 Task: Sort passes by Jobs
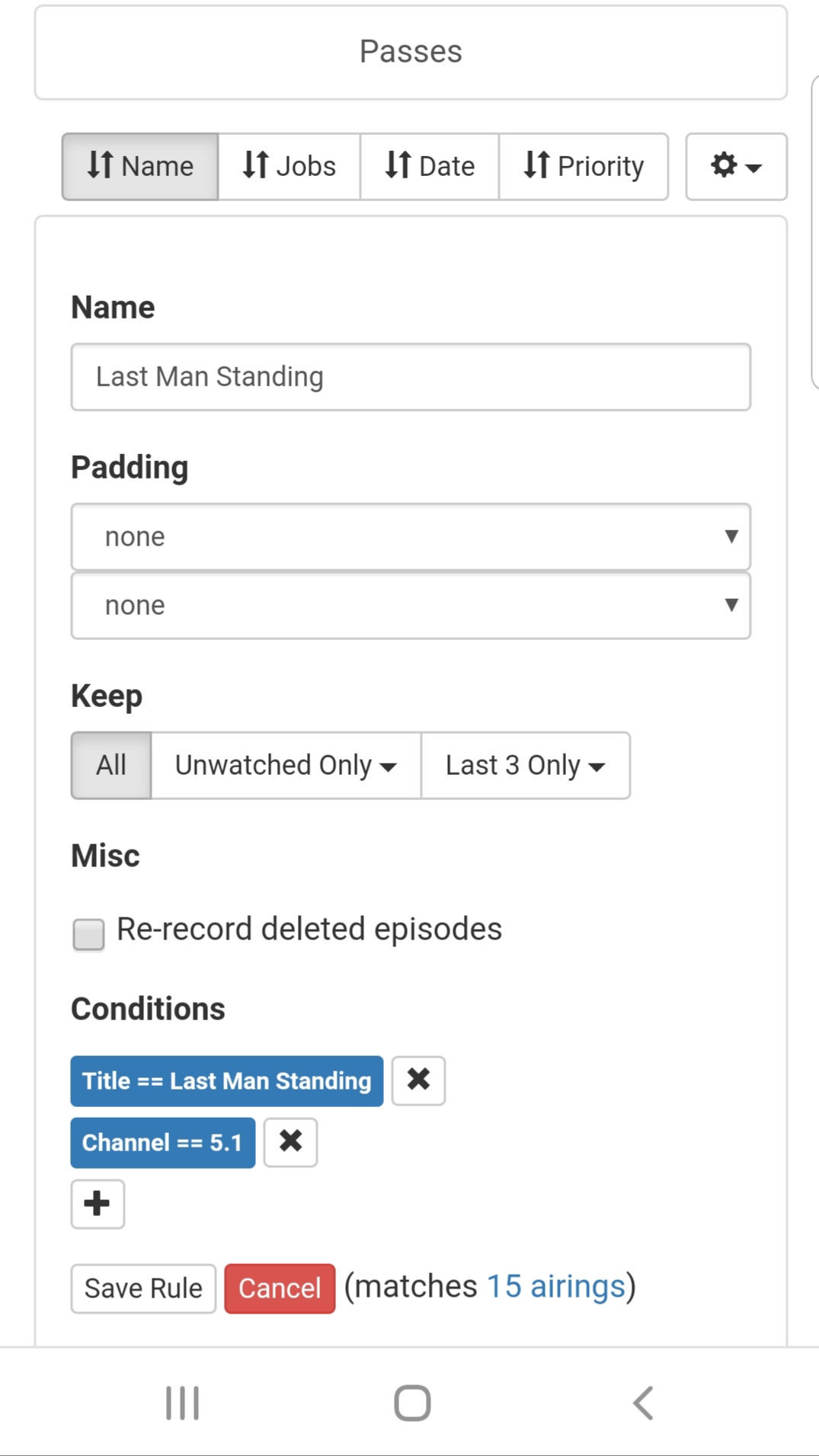tap(289, 166)
